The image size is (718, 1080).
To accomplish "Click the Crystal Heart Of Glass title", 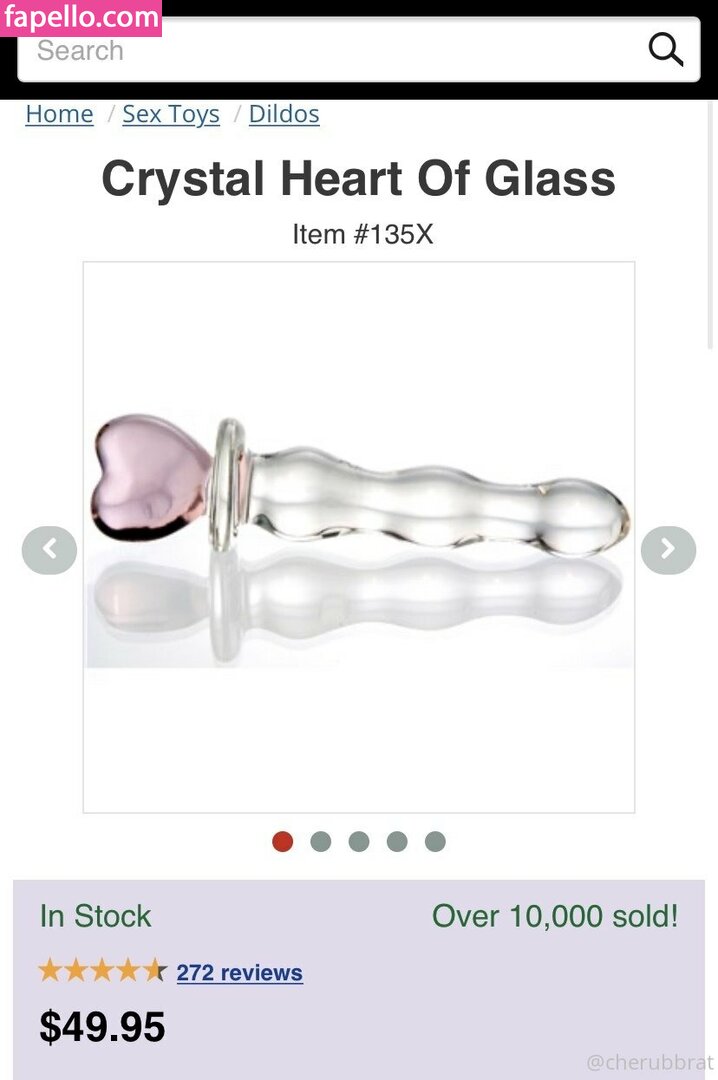I will (358, 178).
